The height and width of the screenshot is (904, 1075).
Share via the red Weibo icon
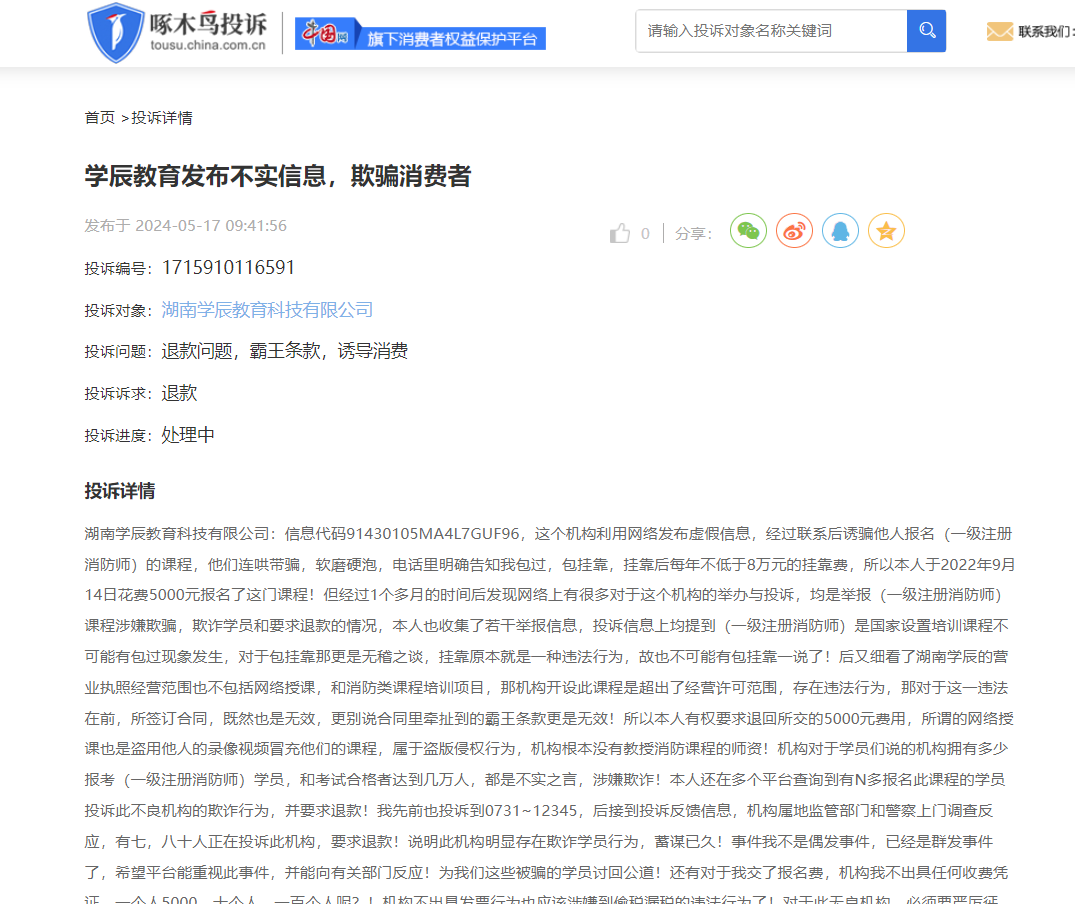click(x=794, y=231)
